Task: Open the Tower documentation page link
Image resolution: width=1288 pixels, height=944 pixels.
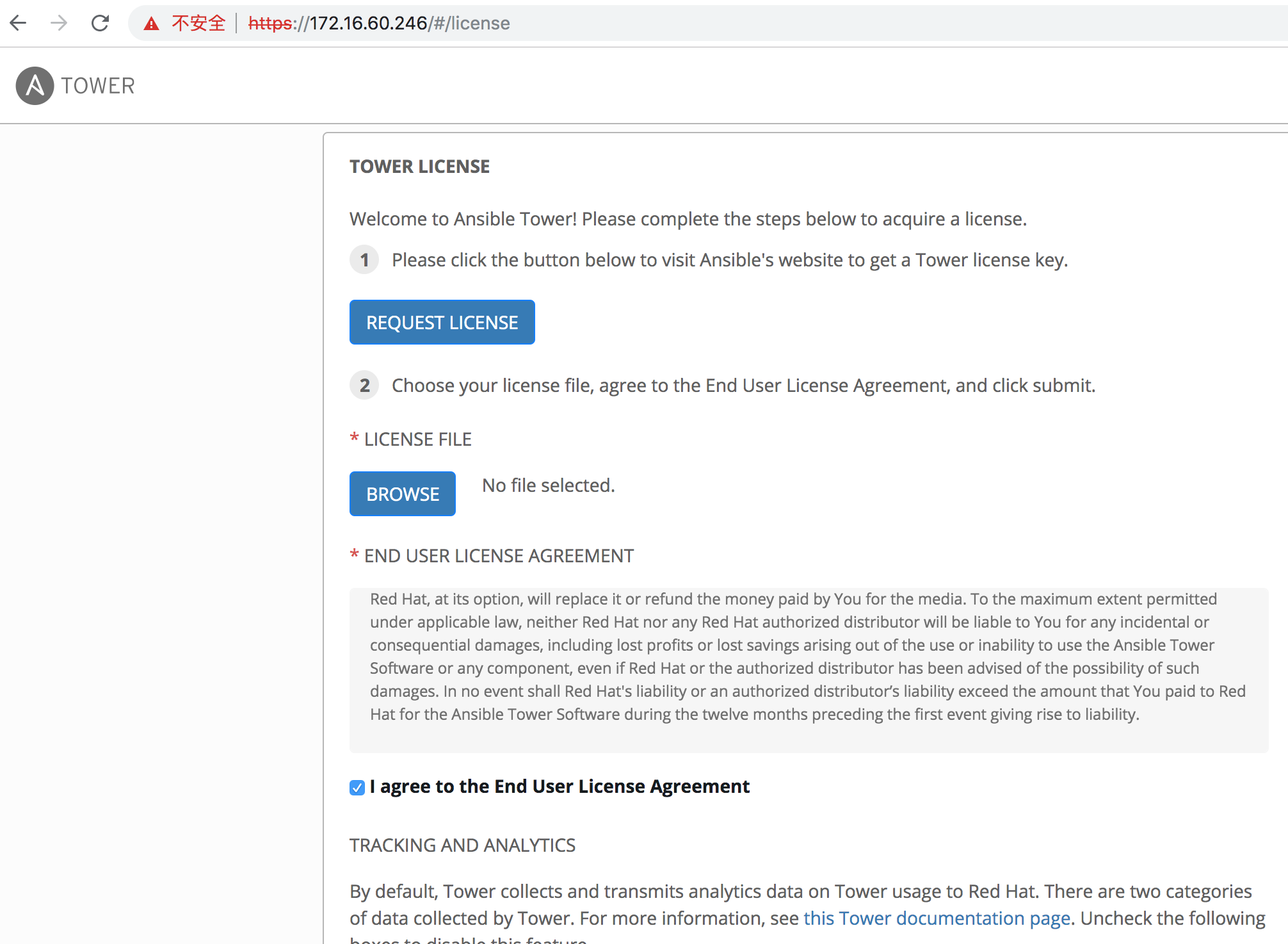Action: click(x=937, y=918)
